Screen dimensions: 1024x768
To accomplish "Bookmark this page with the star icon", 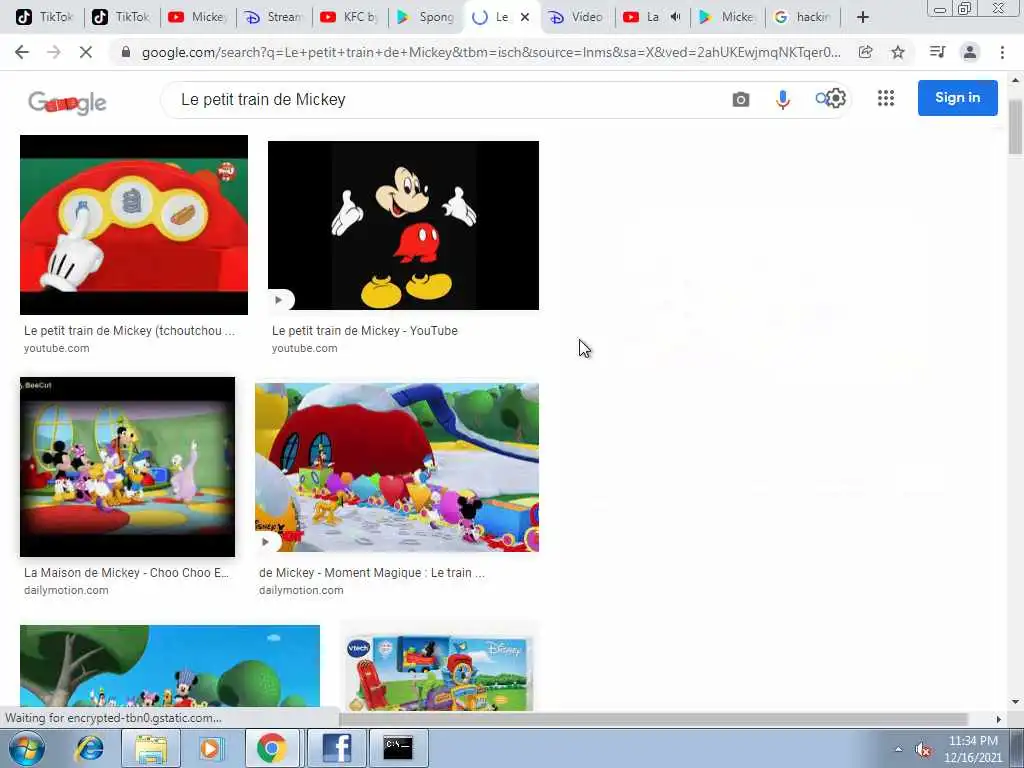I will tap(898, 52).
